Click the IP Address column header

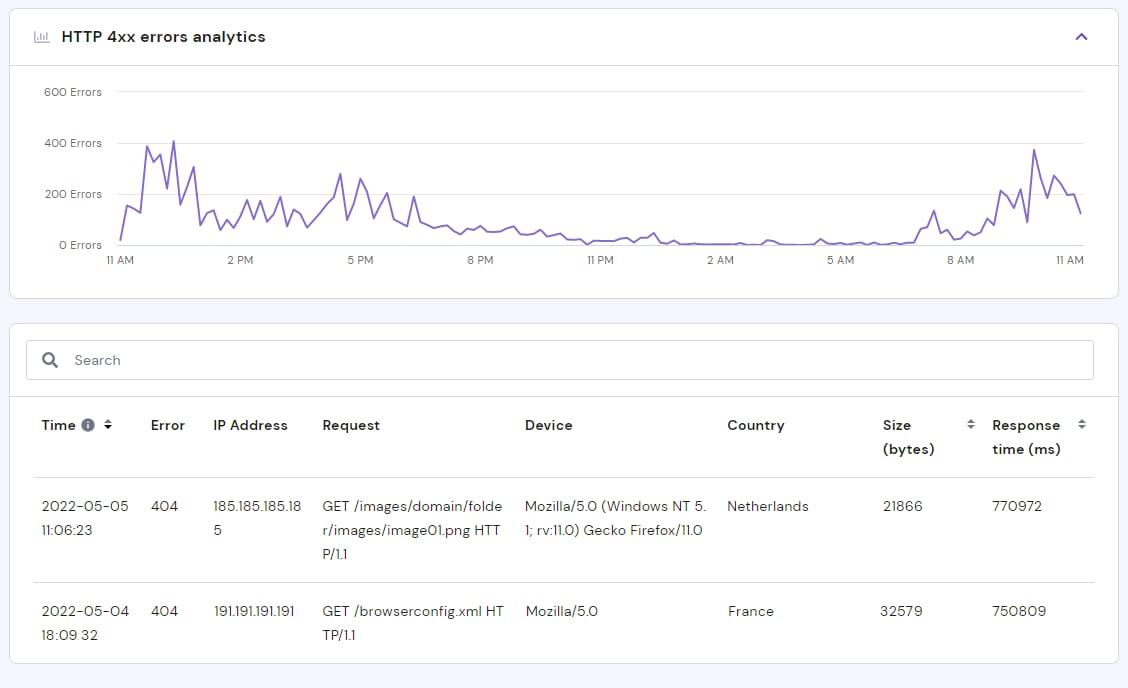250,425
